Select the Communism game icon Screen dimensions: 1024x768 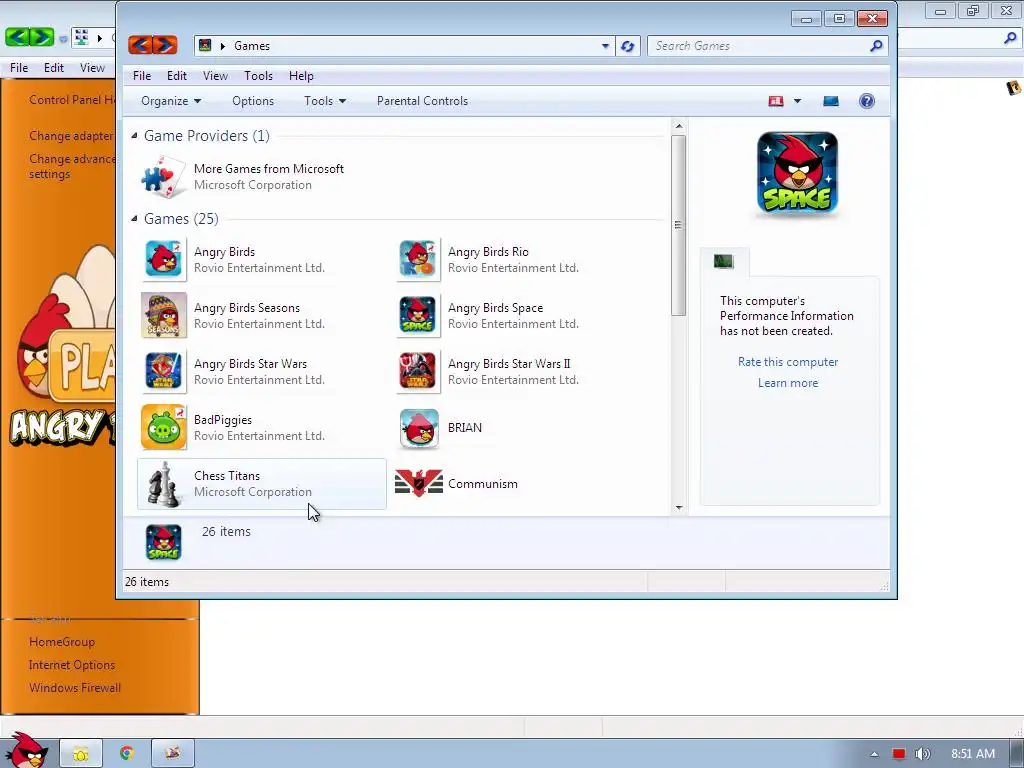click(x=419, y=483)
